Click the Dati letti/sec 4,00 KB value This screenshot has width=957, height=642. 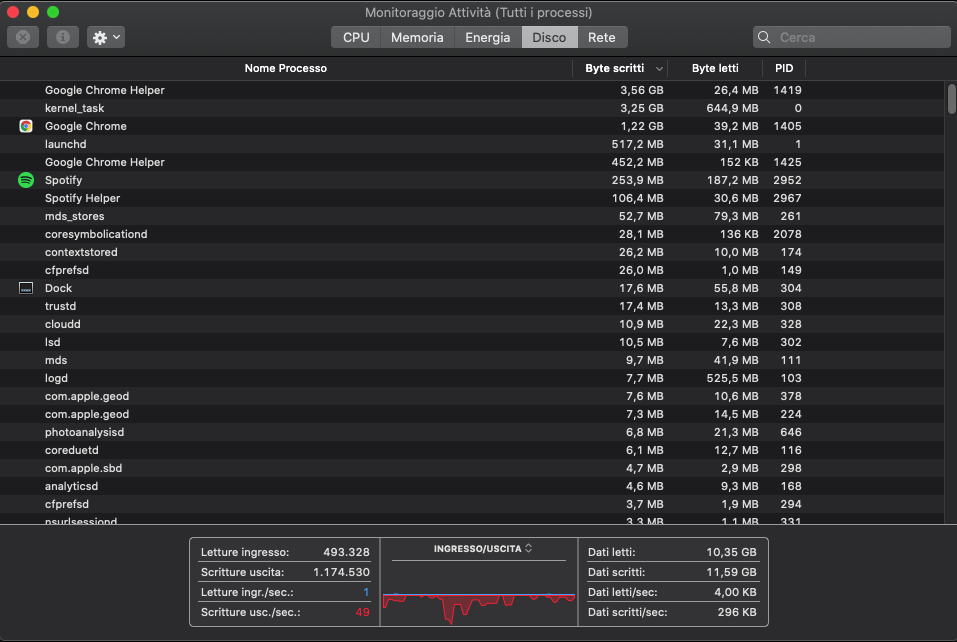735,592
